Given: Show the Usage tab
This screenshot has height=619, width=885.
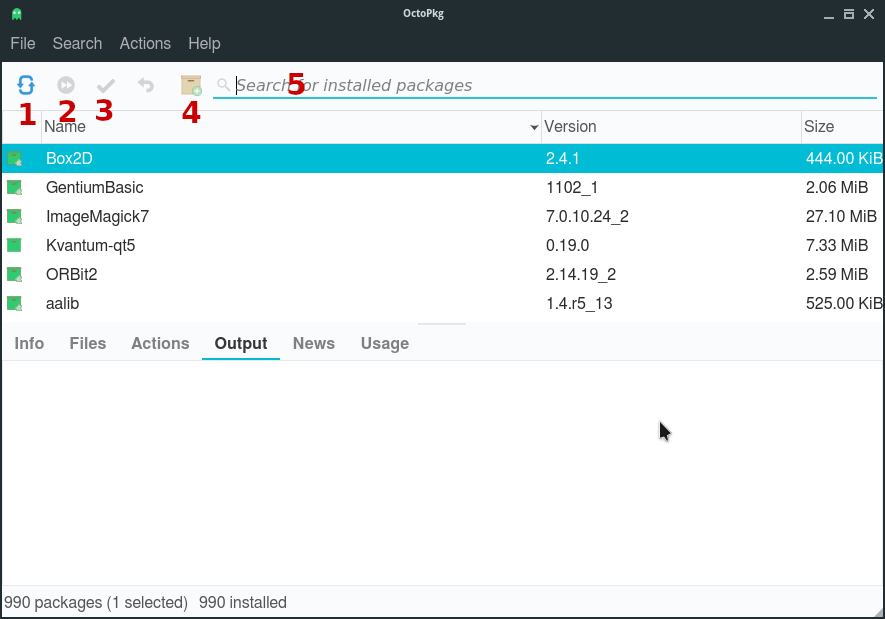Looking at the screenshot, I should pyautogui.click(x=385, y=343).
